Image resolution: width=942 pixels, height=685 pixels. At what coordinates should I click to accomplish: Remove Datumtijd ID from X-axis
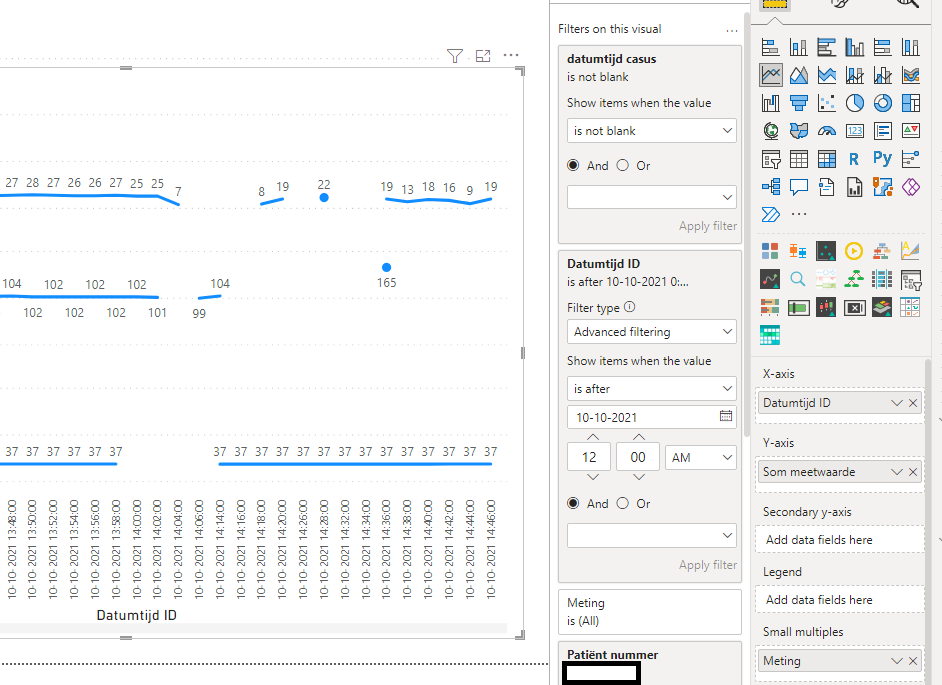tap(913, 403)
